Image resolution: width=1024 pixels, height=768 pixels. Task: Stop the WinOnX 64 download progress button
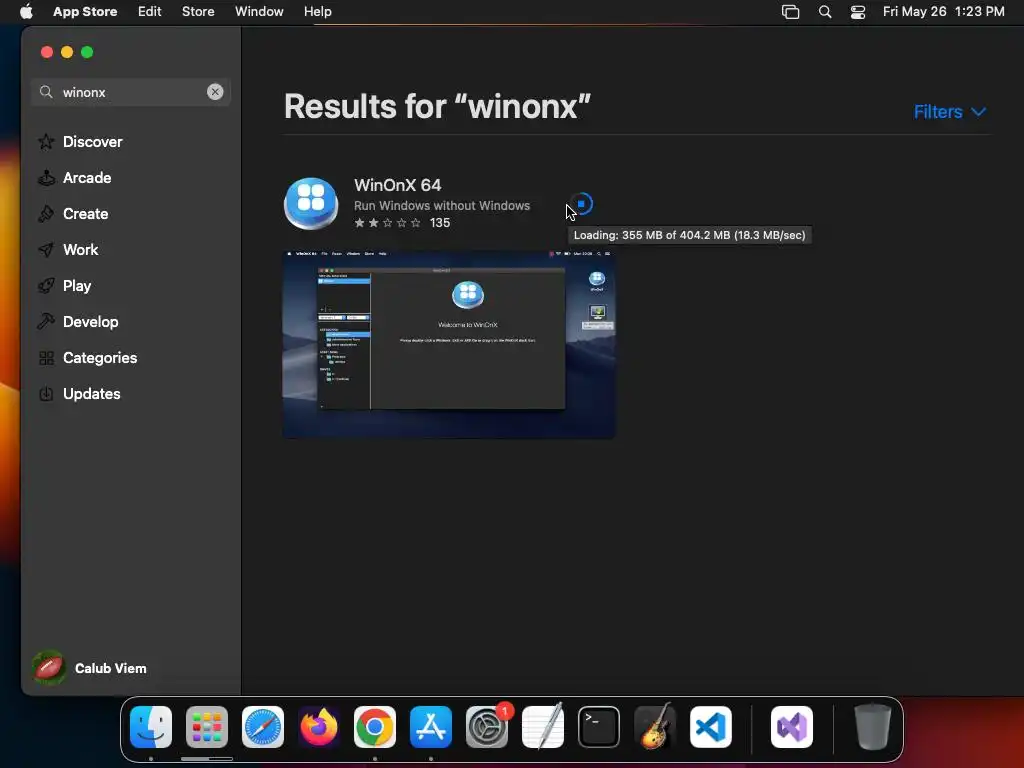[x=581, y=204]
